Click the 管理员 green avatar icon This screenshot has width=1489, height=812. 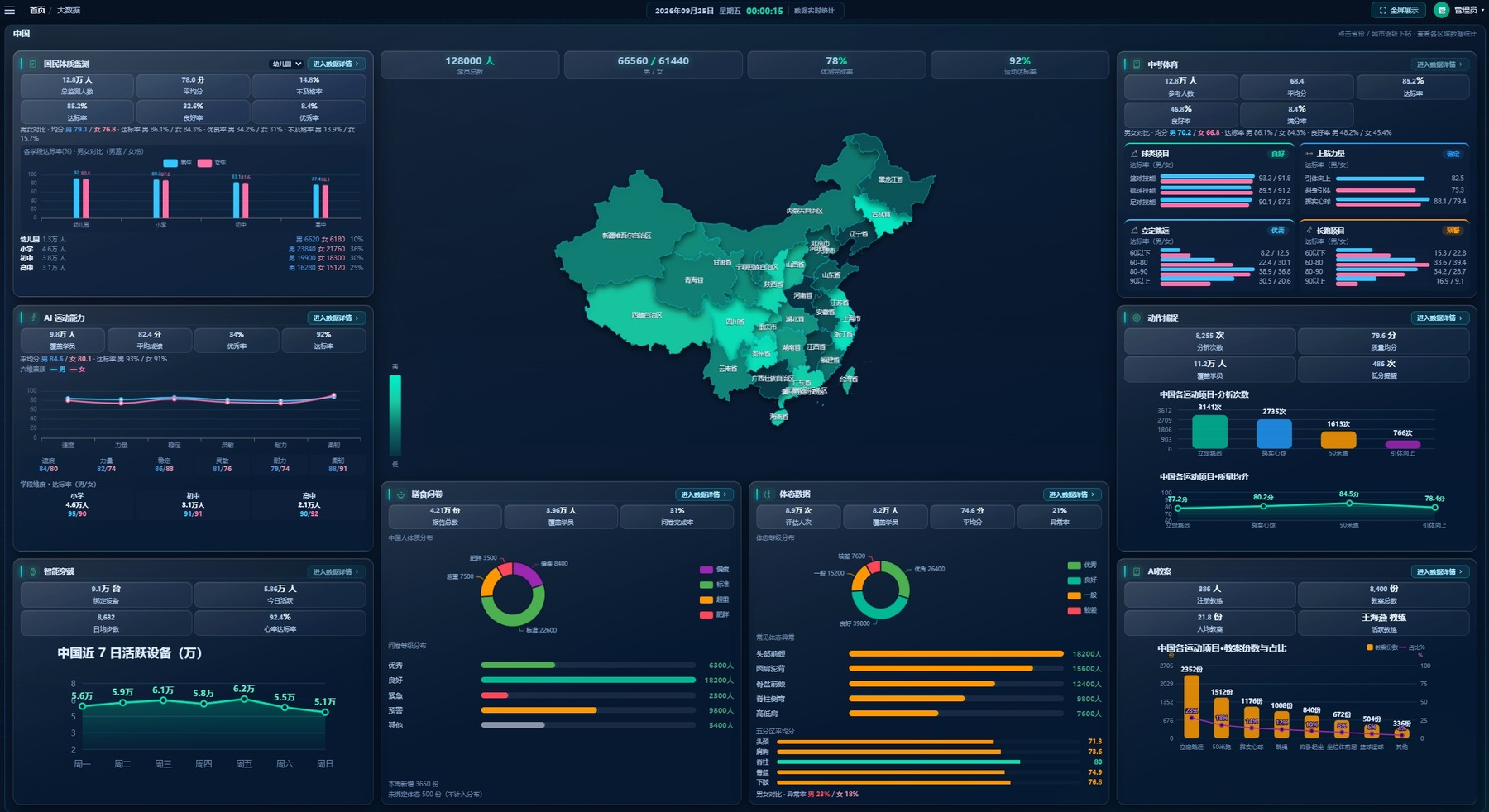coord(1442,10)
